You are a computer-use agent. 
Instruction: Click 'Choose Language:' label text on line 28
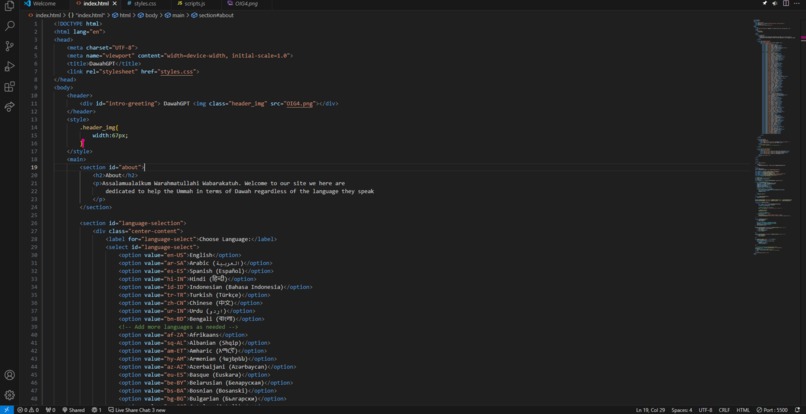pos(224,239)
